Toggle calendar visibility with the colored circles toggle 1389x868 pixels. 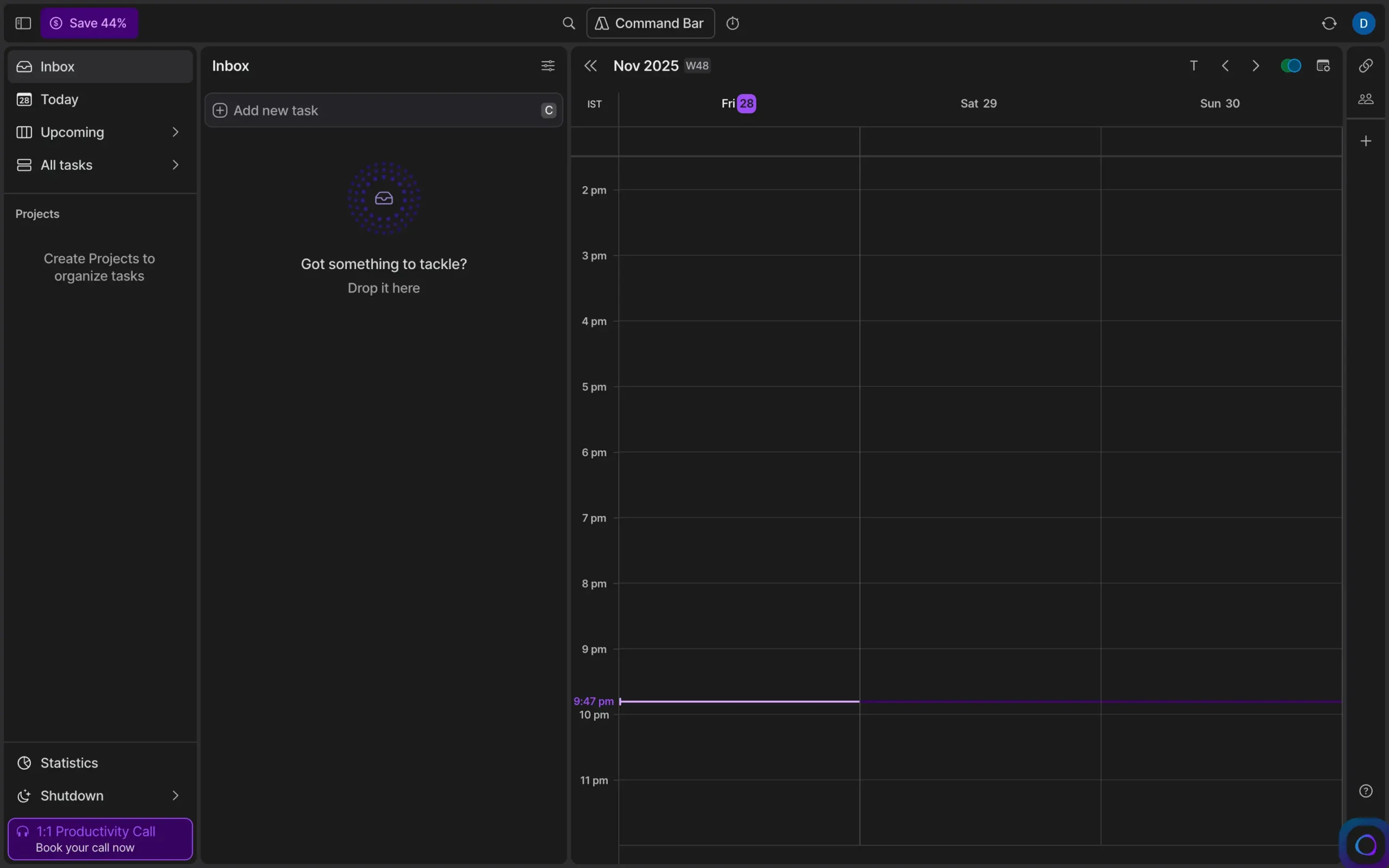tap(1291, 66)
